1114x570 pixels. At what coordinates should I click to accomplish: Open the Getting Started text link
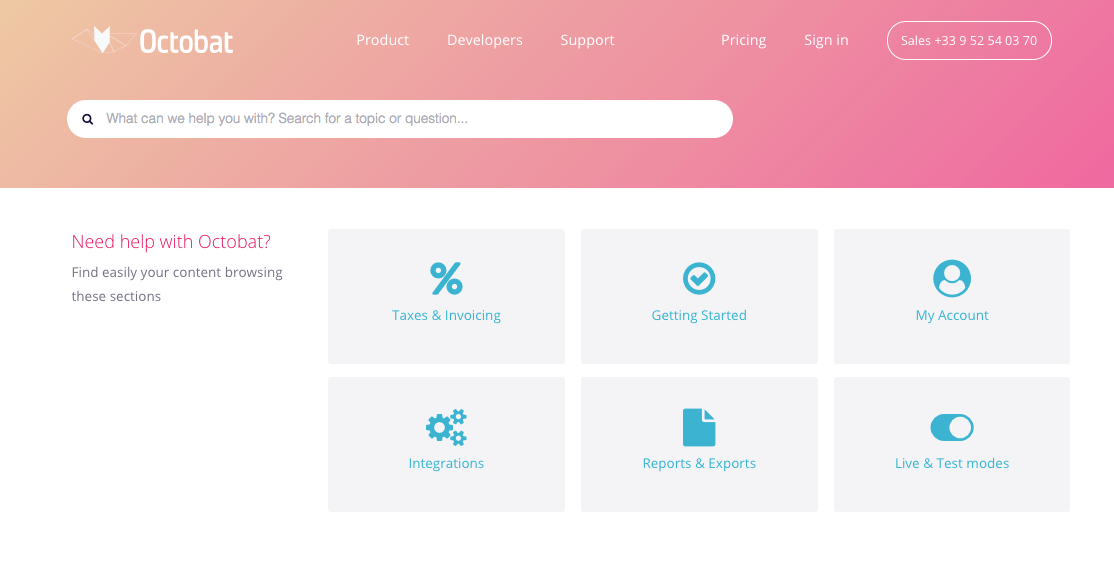tap(699, 315)
